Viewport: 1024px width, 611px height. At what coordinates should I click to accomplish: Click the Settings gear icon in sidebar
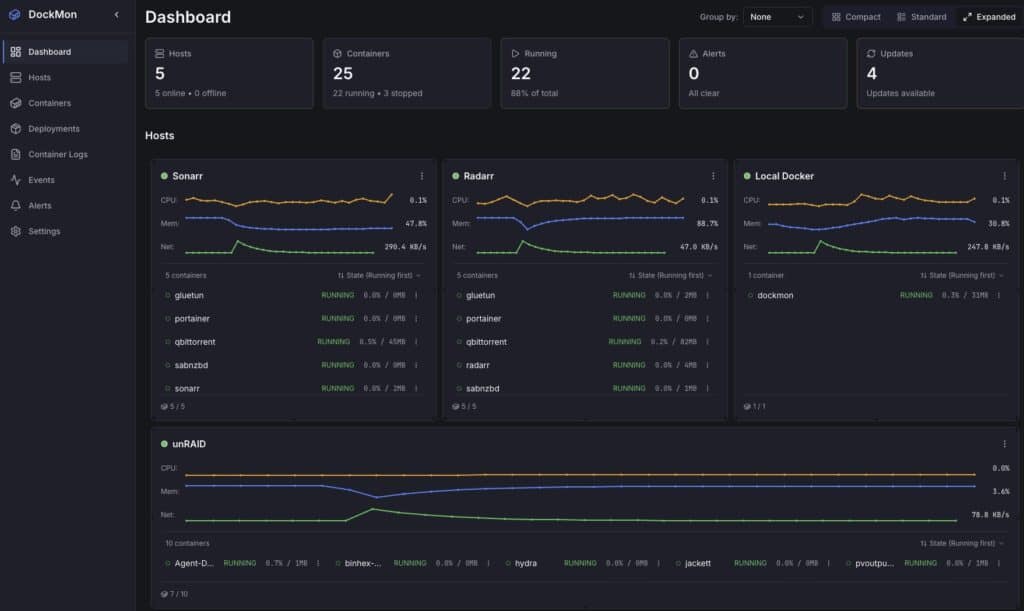pyautogui.click(x=16, y=231)
